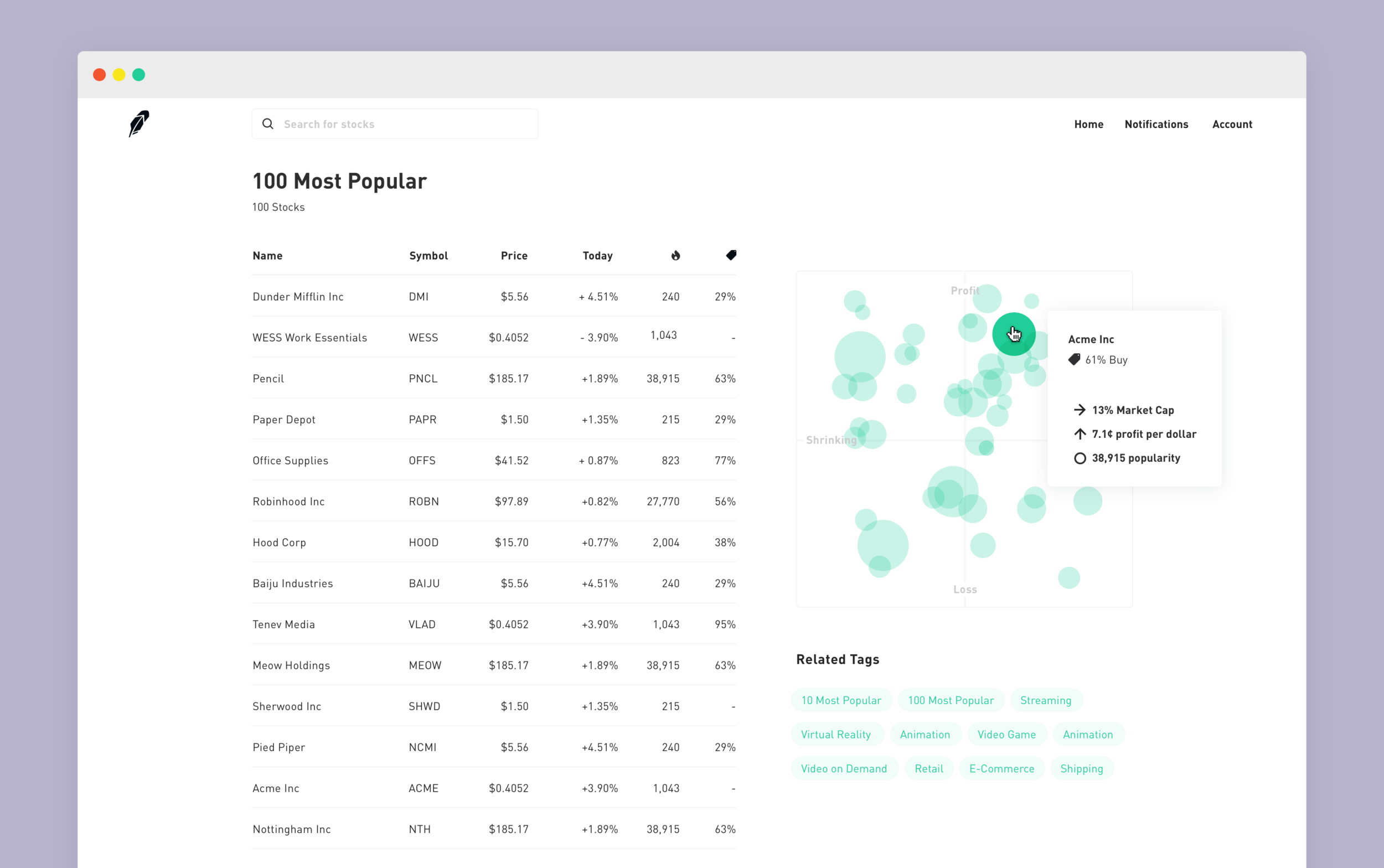Click the feather logo icon
The image size is (1384, 868).
(x=138, y=123)
